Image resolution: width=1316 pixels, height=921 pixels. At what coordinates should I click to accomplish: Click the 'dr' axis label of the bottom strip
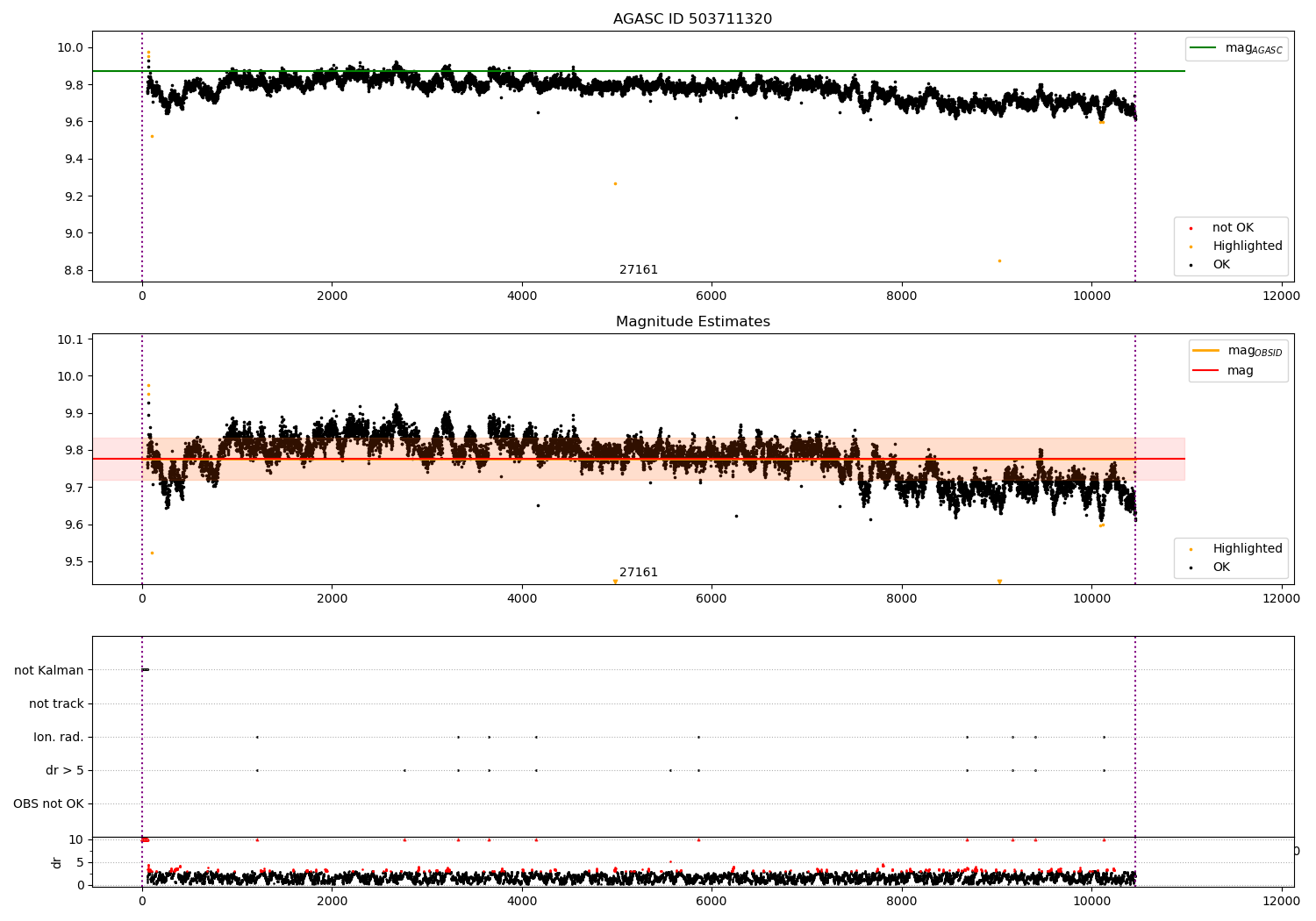pyautogui.click(x=57, y=862)
